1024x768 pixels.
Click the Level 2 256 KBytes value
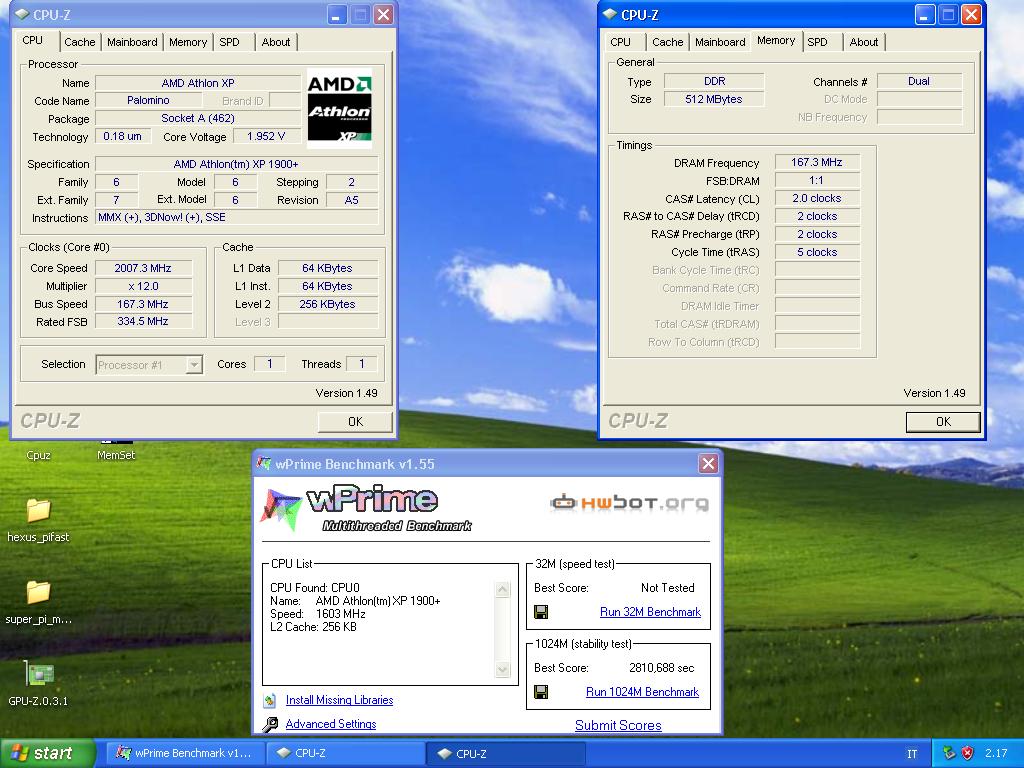coord(327,304)
